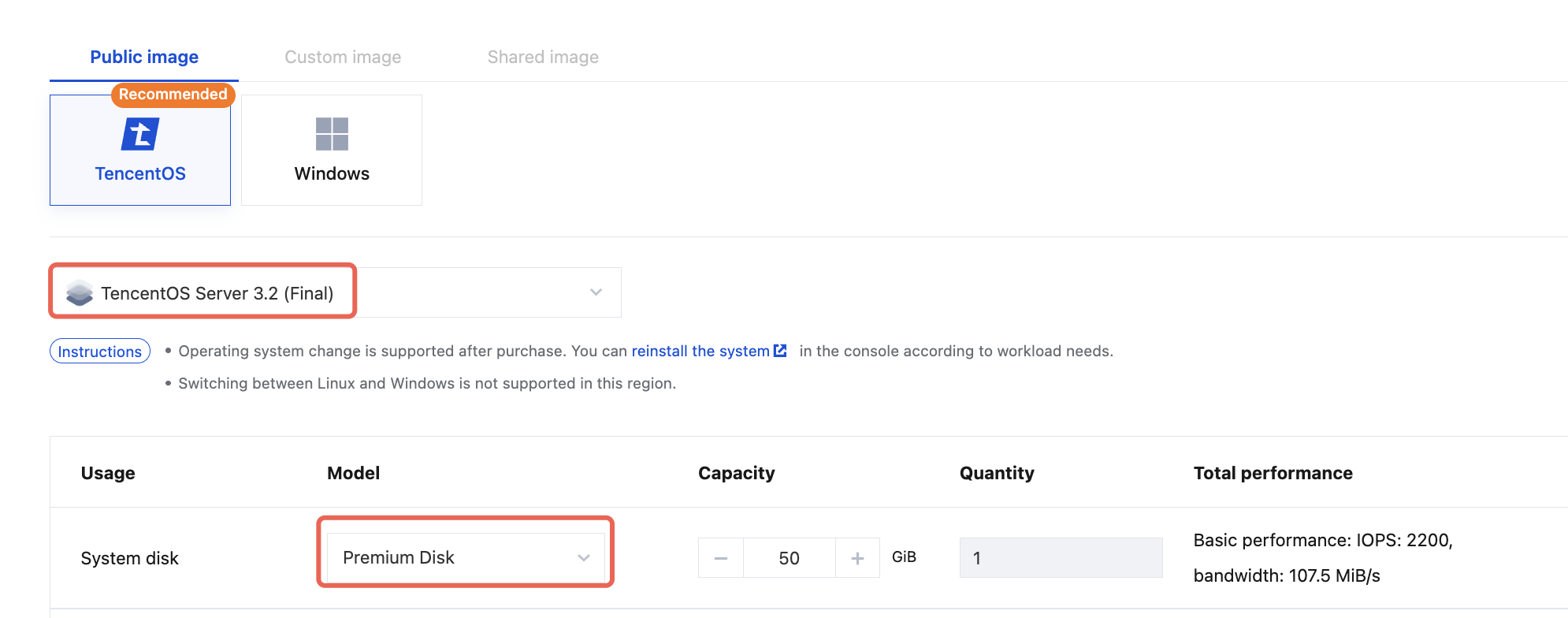1568x618 pixels.
Task: Decrease capacity with the minus icon
Action: click(721, 558)
